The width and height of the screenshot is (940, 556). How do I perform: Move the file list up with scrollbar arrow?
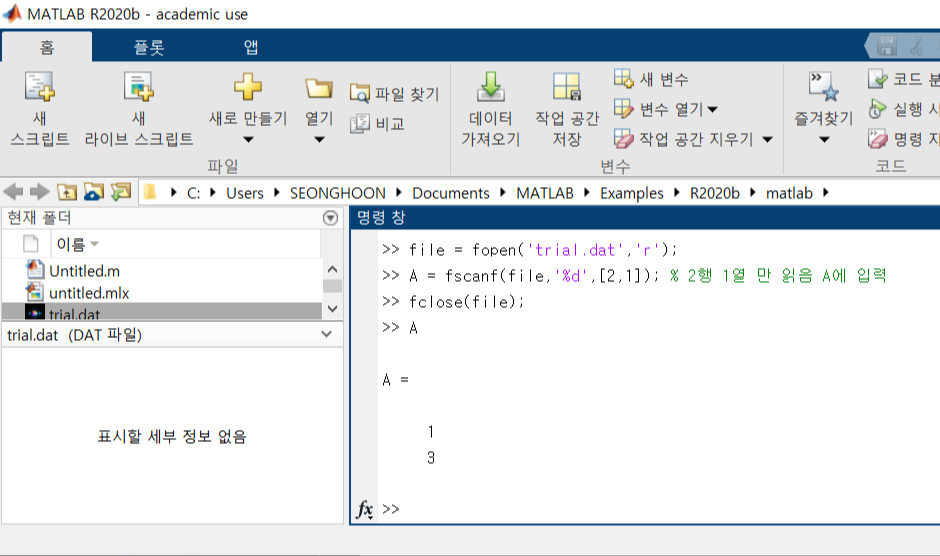point(333,269)
